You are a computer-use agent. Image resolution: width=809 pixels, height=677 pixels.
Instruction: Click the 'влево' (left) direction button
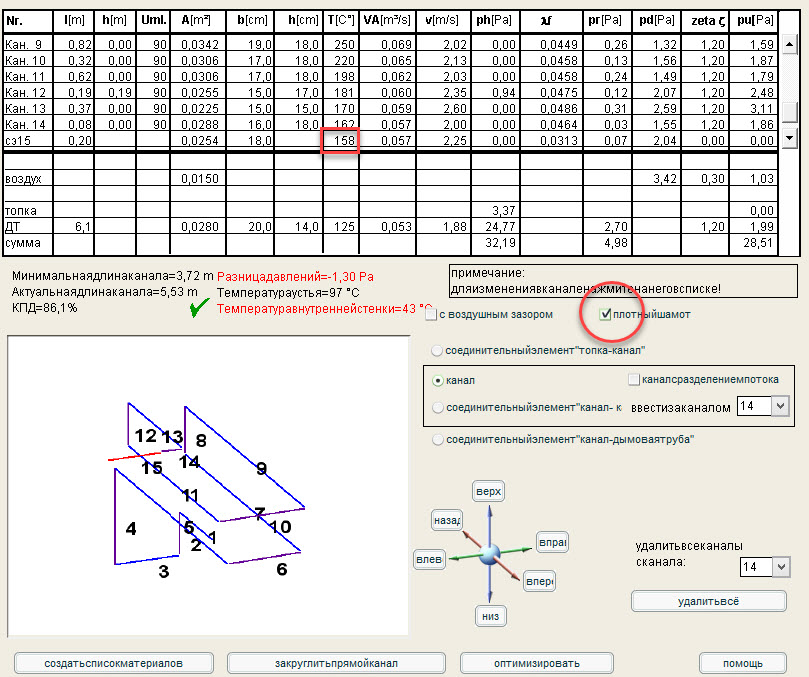[x=428, y=560]
